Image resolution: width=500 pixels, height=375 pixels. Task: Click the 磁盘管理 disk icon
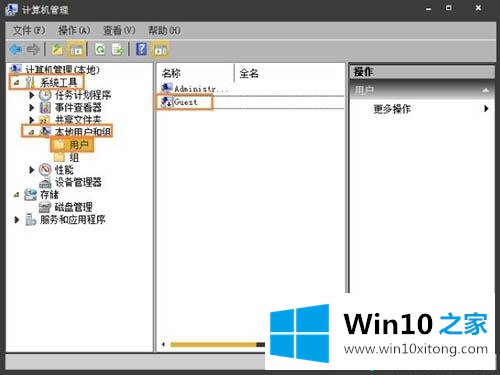click(45, 207)
